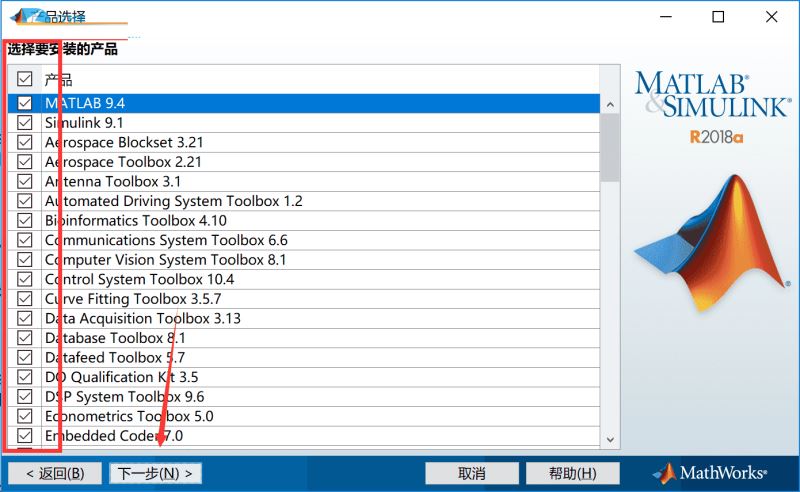
Task: Open help via the 帮助(H) button
Action: (x=572, y=474)
